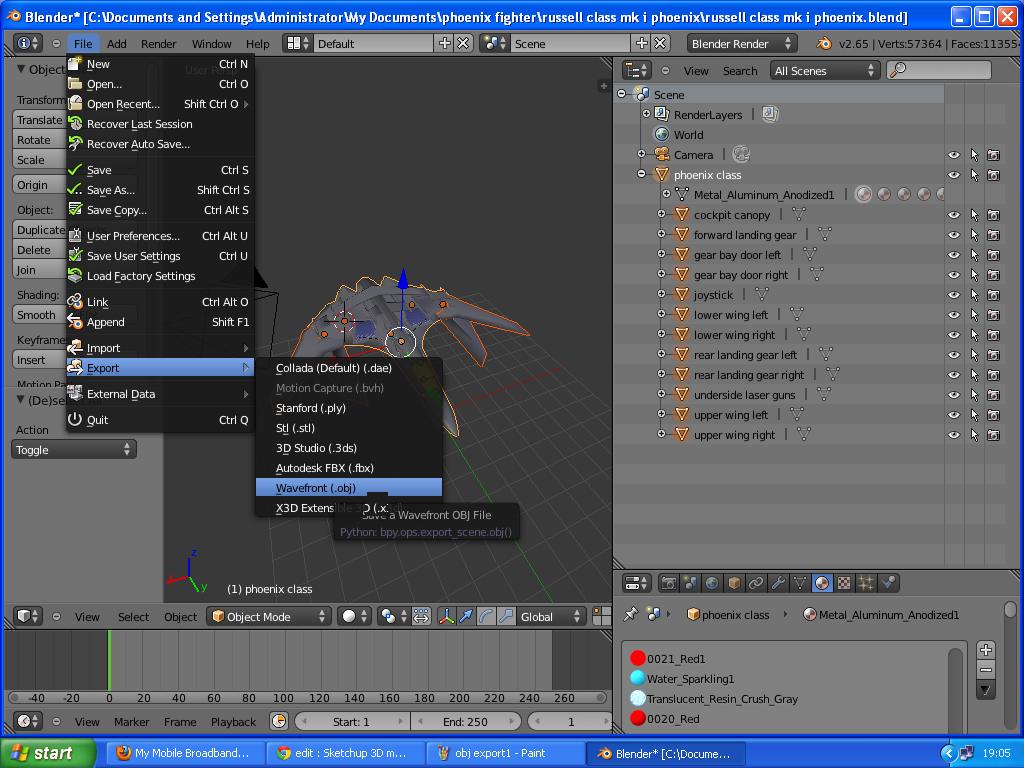Toggle visibility of joystick object
This screenshot has width=1024, height=768.
[953, 295]
